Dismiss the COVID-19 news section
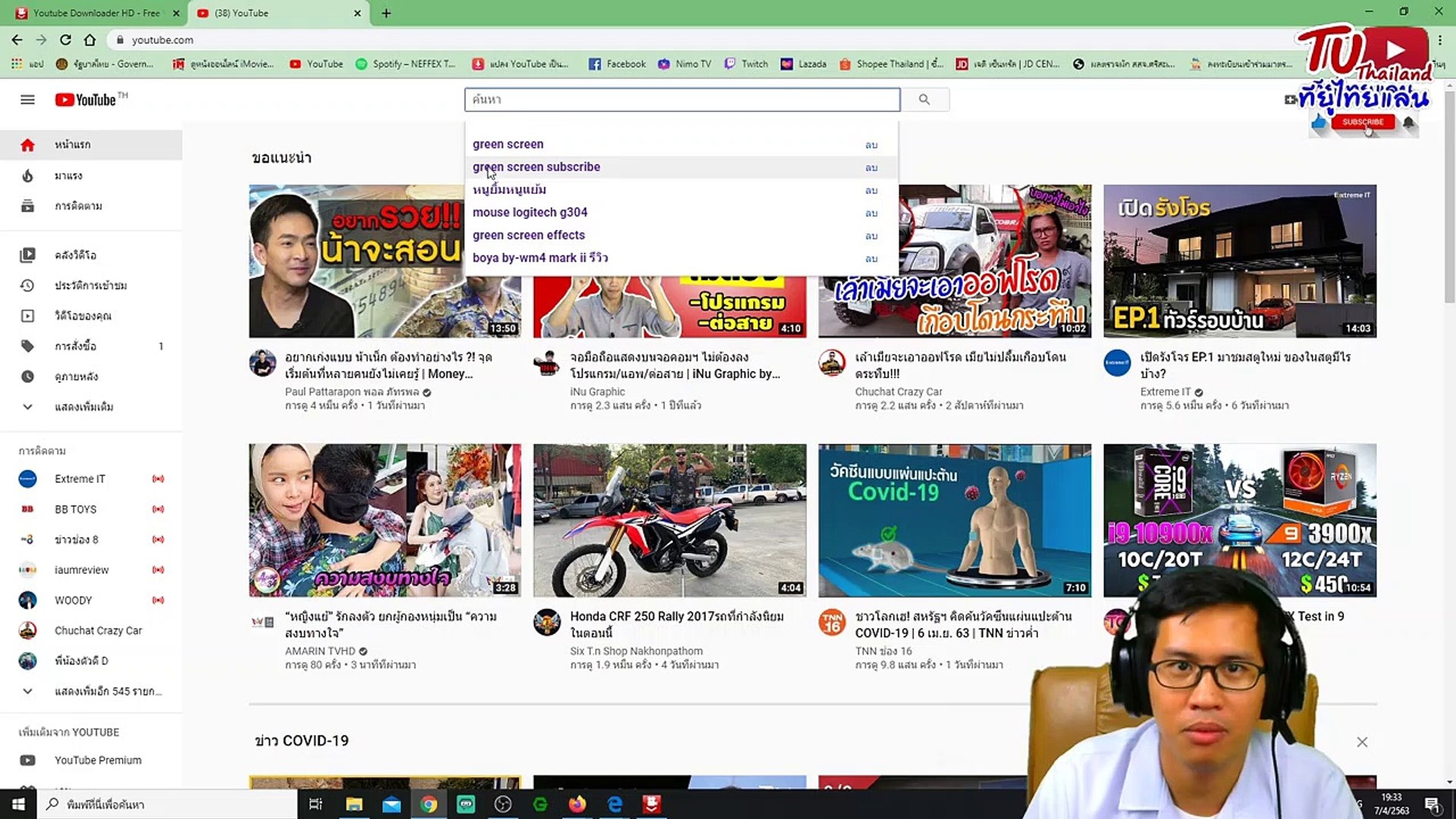 click(x=1362, y=742)
